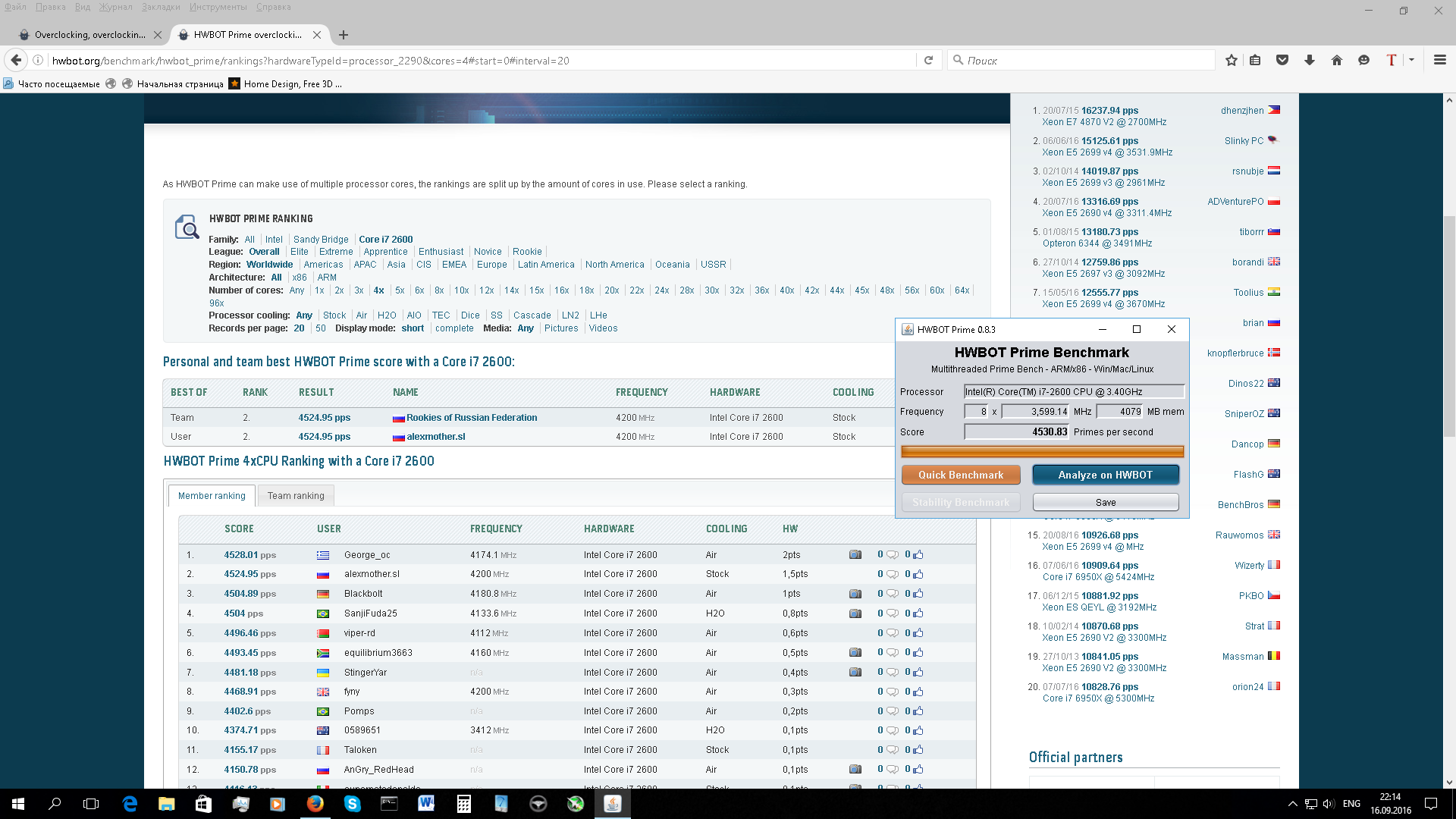The image size is (1456, 819).
Task: Click Analyze on HWBOT button
Action: pos(1106,475)
